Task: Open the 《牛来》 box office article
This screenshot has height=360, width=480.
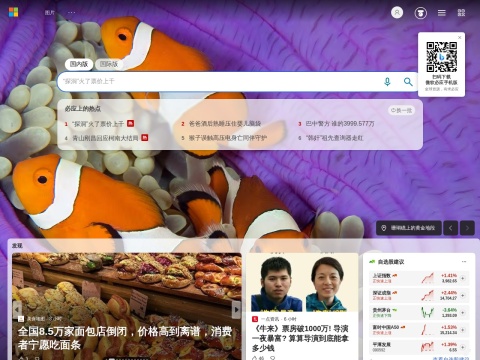Action: click(x=300, y=338)
